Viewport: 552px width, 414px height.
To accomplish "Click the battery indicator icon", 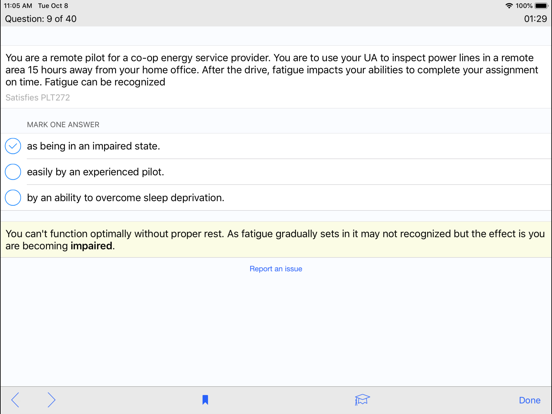I will [541, 6].
